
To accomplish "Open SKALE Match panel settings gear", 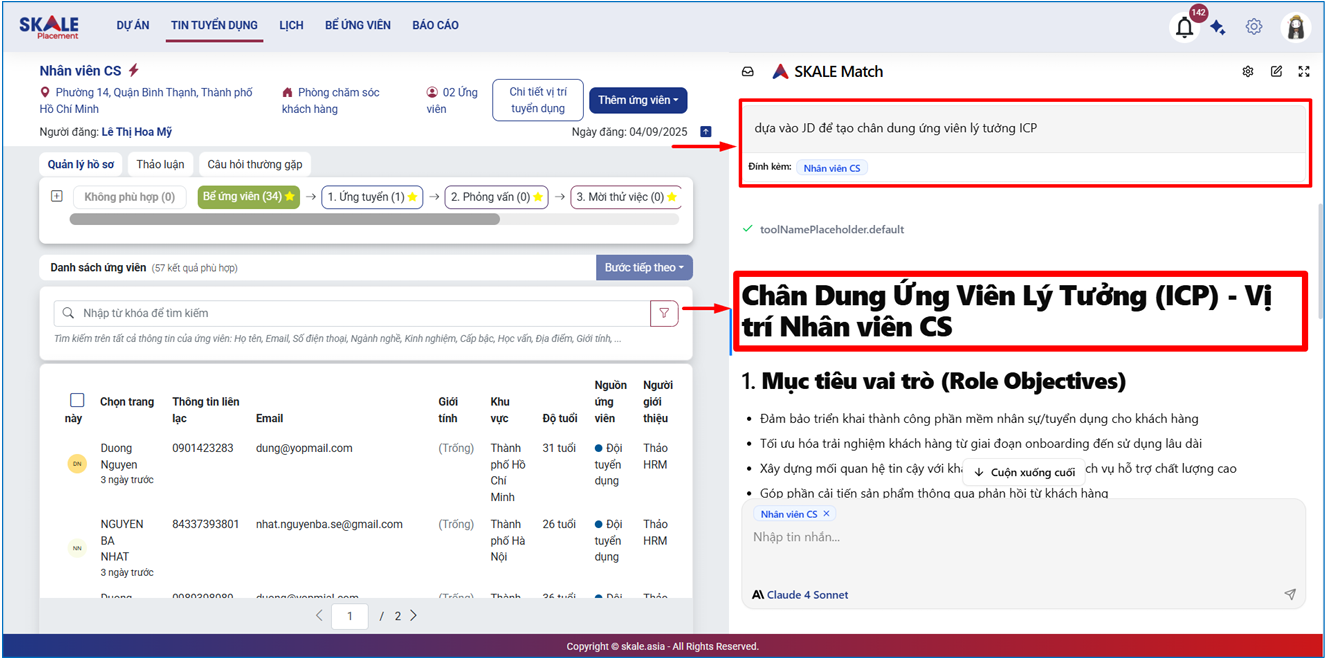I will 1248,72.
